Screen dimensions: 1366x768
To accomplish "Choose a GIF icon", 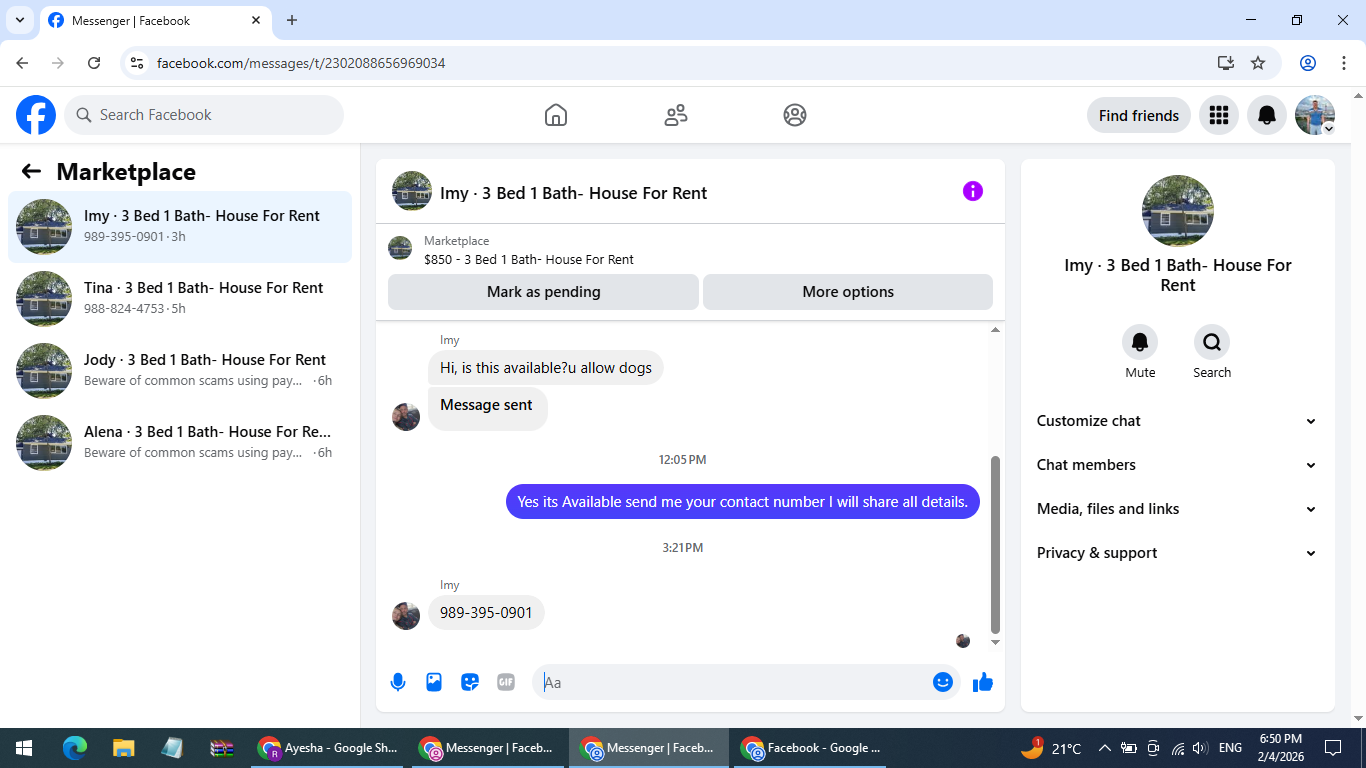I will click(x=506, y=682).
